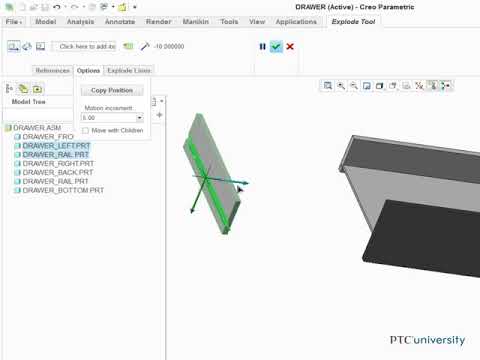Open the Analysis ribbon tab
This screenshot has width=480, height=360.
tap(80, 22)
